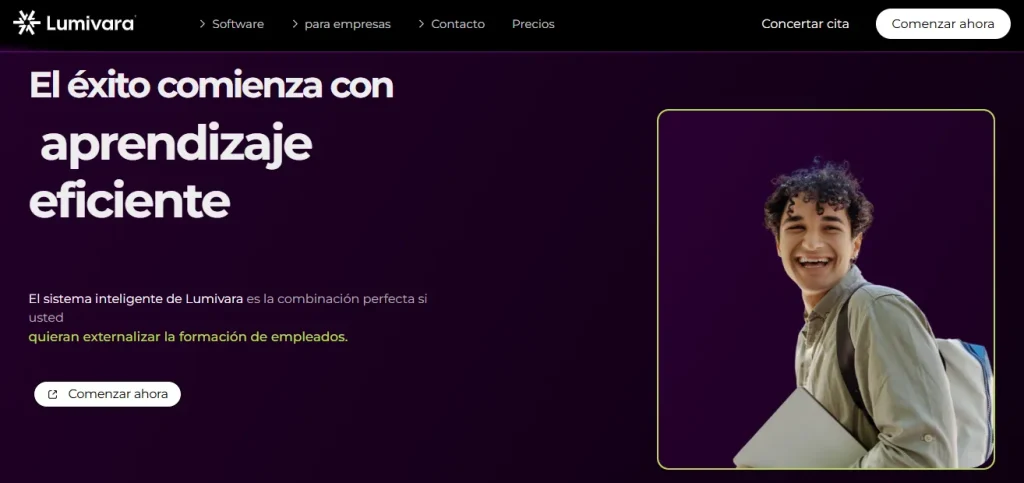Click the aprendizaje eficiente heading text
Image resolution: width=1024 pixels, height=483 pixels.
tap(170, 172)
